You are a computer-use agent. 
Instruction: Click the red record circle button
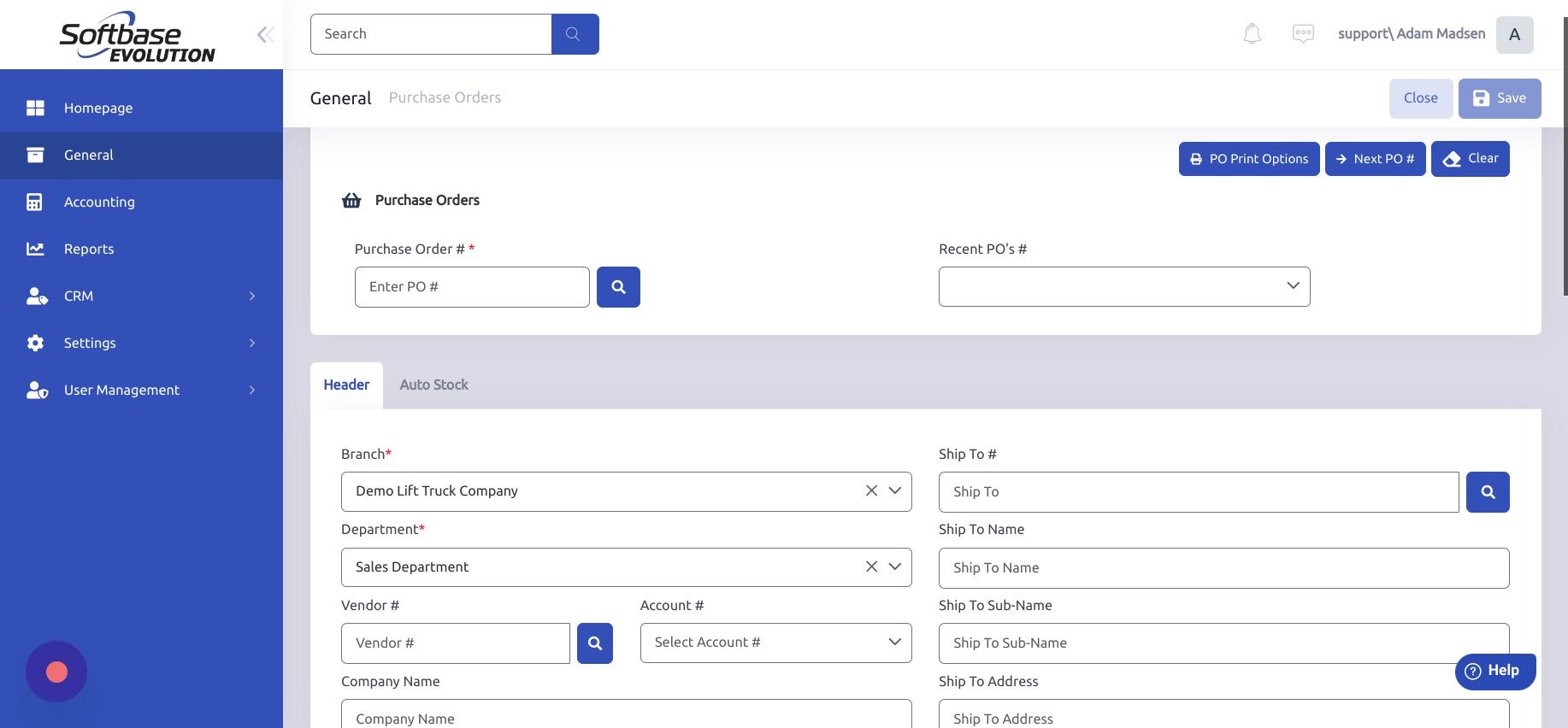(56, 672)
